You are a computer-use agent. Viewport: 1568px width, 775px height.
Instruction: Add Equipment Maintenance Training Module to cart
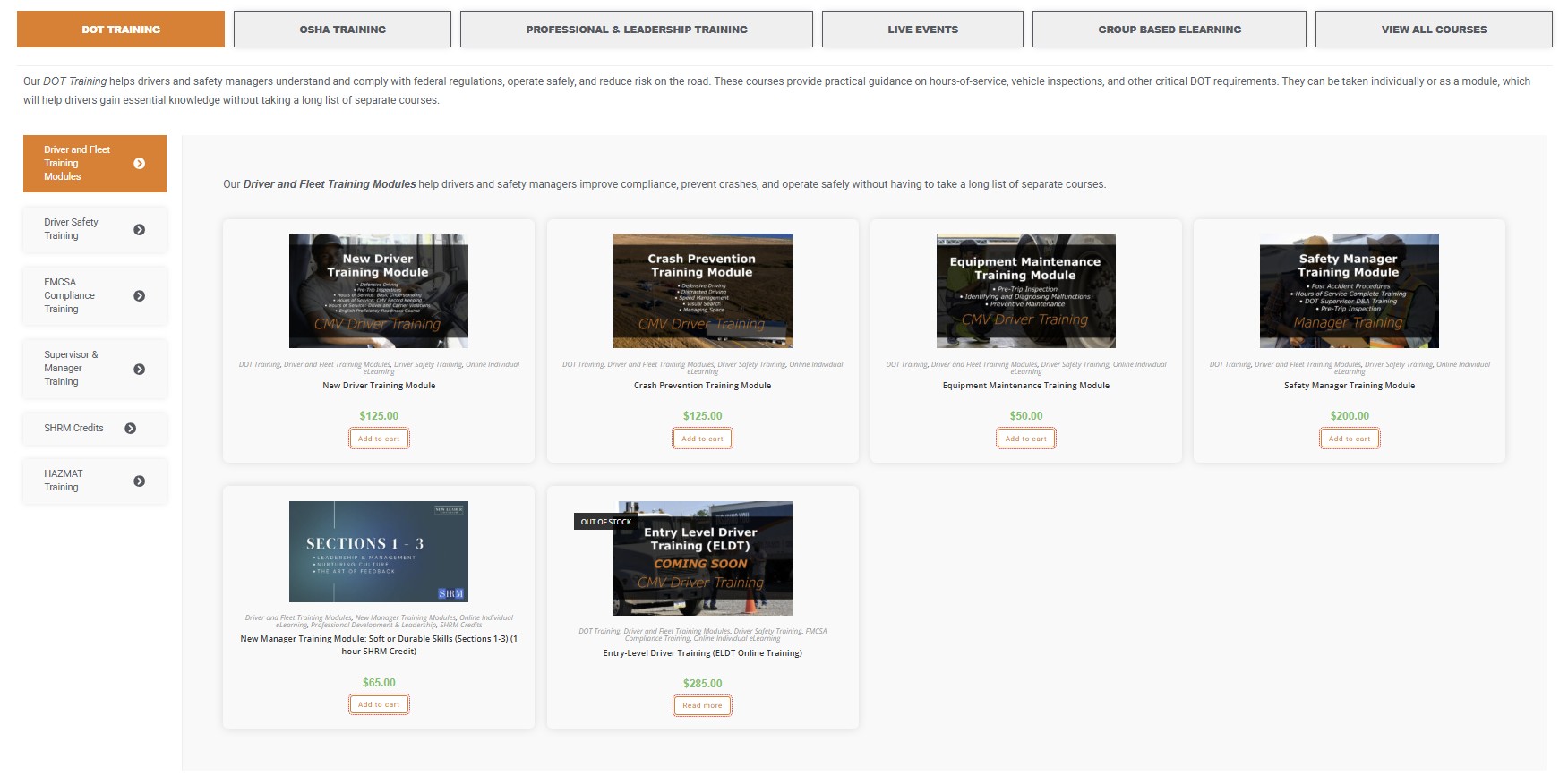(x=1025, y=439)
